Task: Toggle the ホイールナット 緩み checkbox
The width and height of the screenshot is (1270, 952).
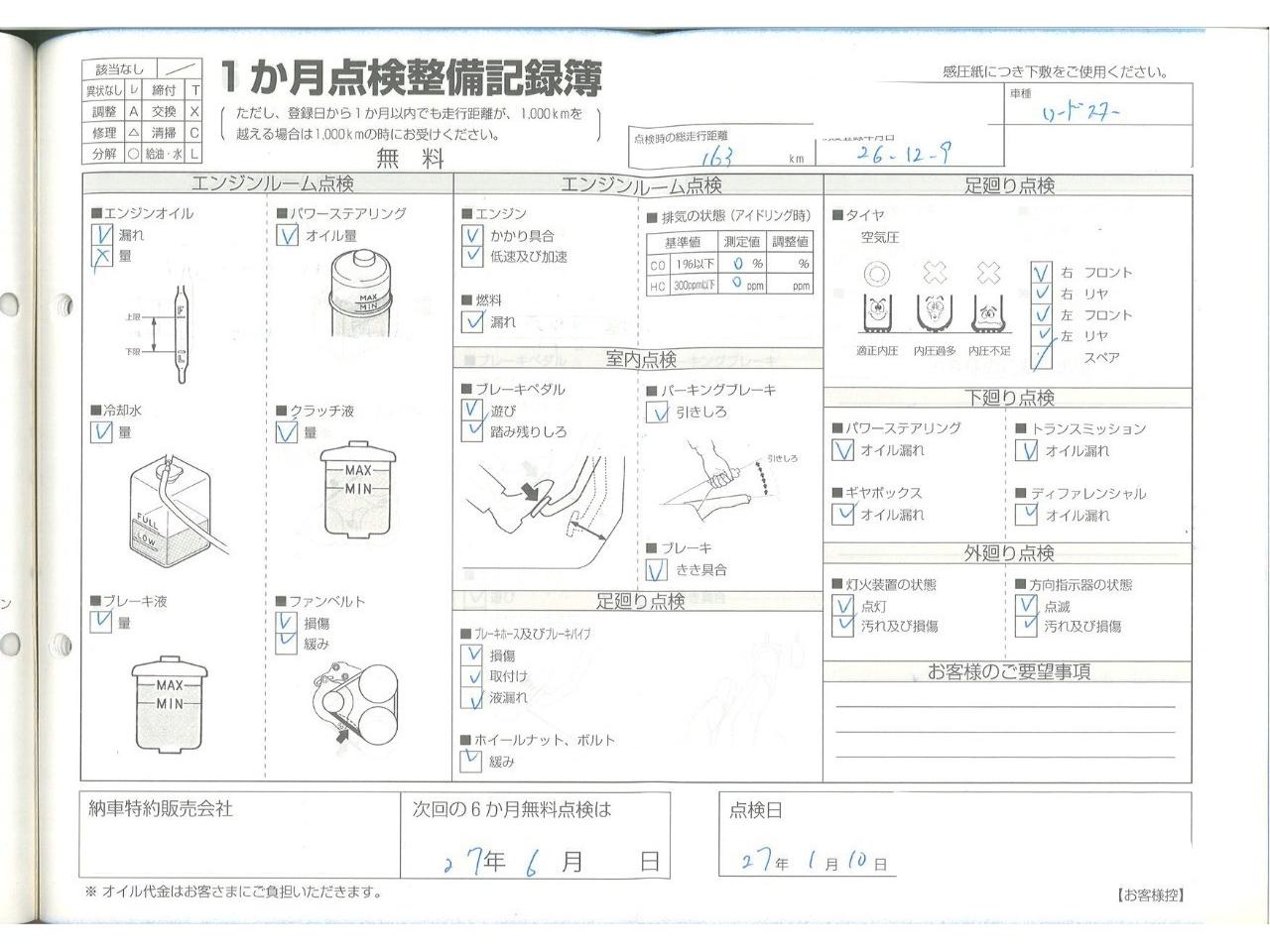Action: 472,762
